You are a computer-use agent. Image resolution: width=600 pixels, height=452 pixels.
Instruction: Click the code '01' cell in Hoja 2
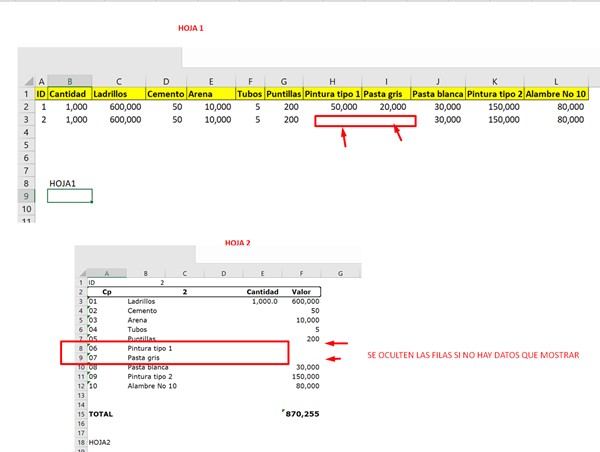tap(107, 301)
